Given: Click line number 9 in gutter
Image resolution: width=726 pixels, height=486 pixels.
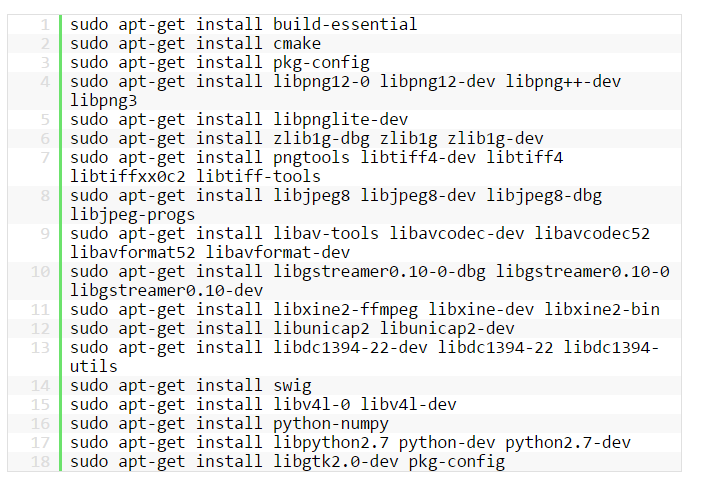Looking at the screenshot, I should 46,233.
